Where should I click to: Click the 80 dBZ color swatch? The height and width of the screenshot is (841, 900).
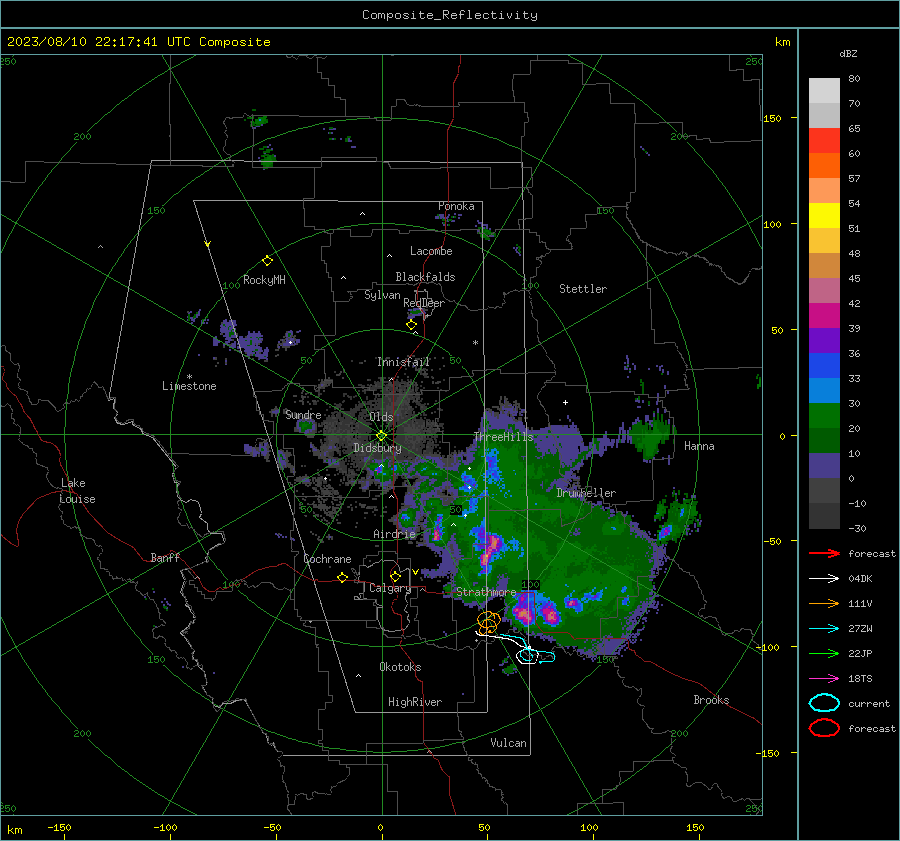click(824, 90)
